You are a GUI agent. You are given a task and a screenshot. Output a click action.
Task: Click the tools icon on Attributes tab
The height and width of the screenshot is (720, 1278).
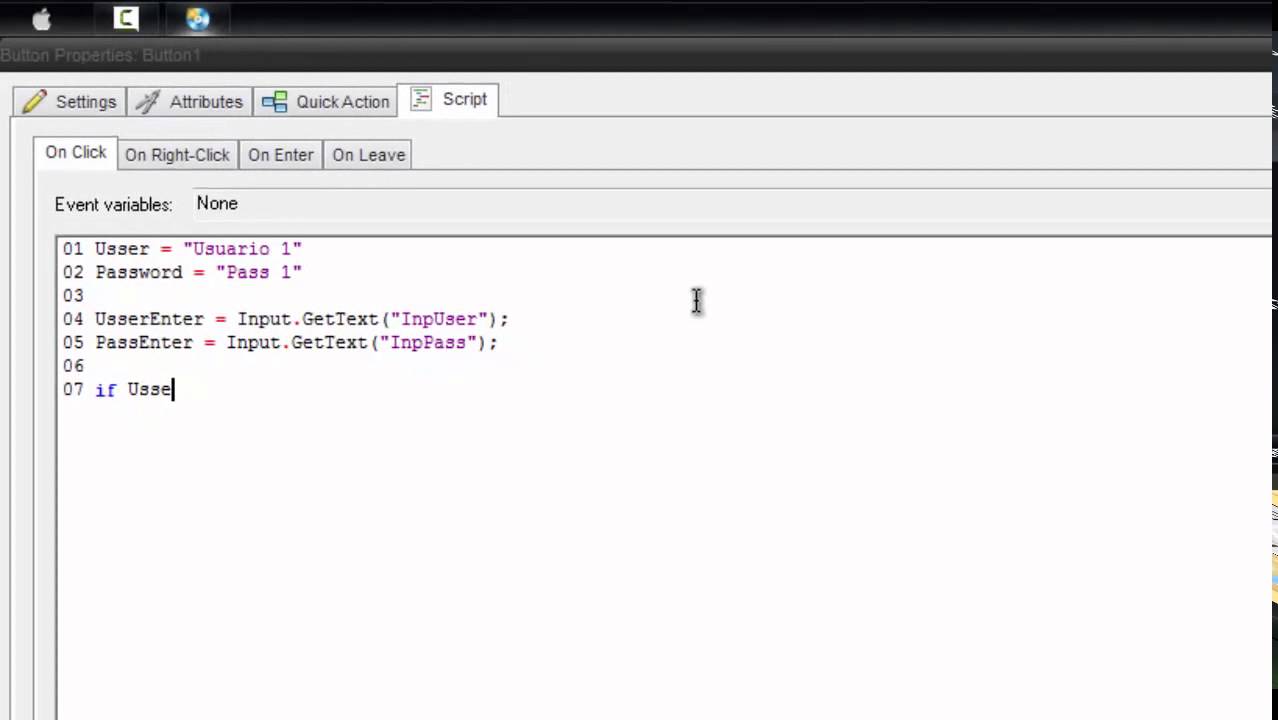[148, 101]
